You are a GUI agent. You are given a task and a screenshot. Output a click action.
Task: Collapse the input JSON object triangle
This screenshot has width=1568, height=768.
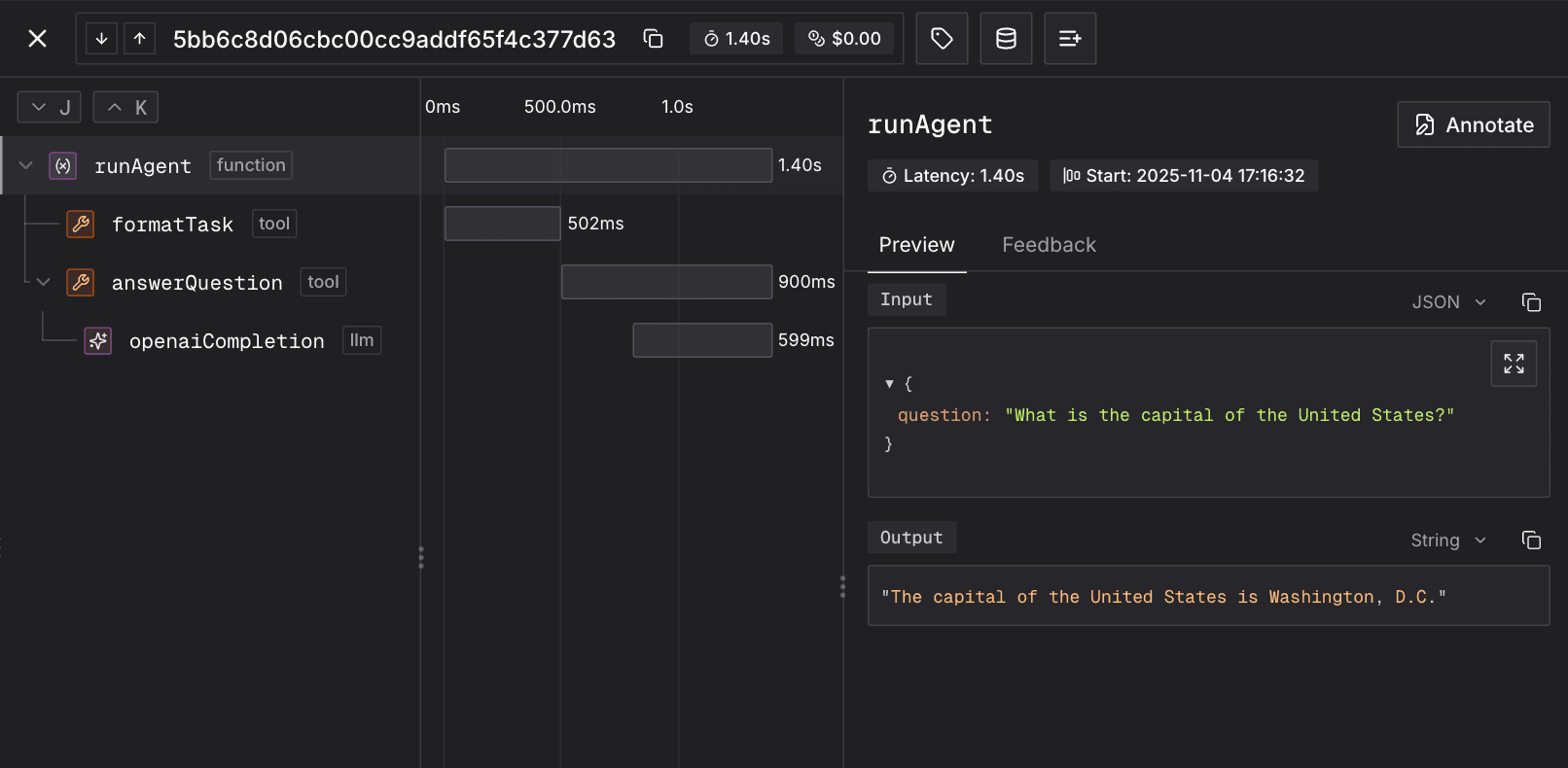pos(889,384)
